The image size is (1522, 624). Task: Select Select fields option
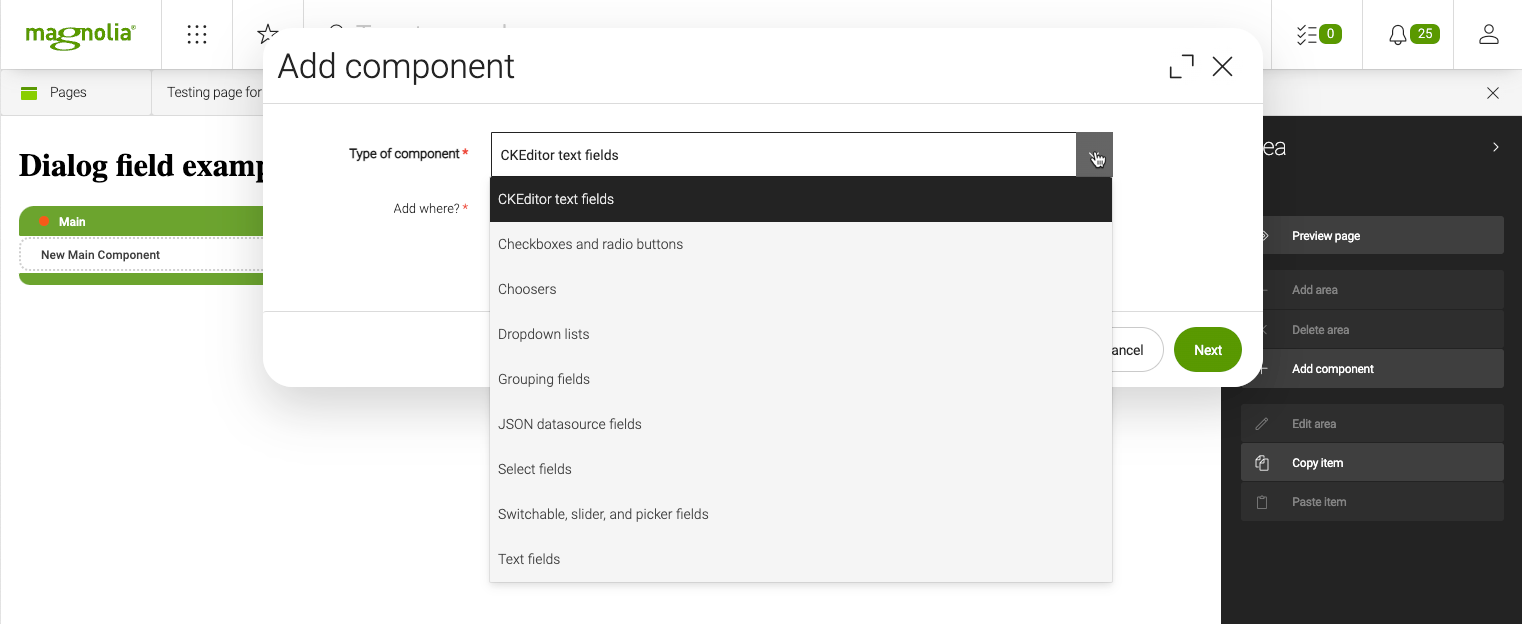pyautogui.click(x=801, y=469)
